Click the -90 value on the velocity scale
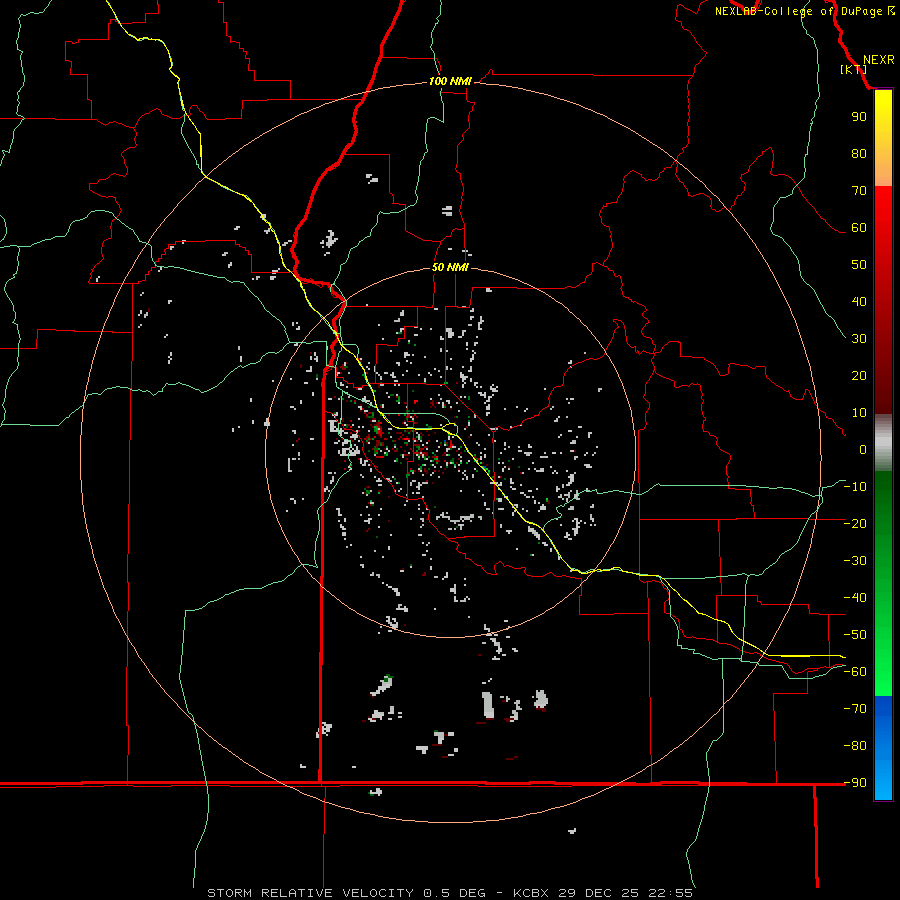This screenshot has height=900, width=900. coord(855,783)
